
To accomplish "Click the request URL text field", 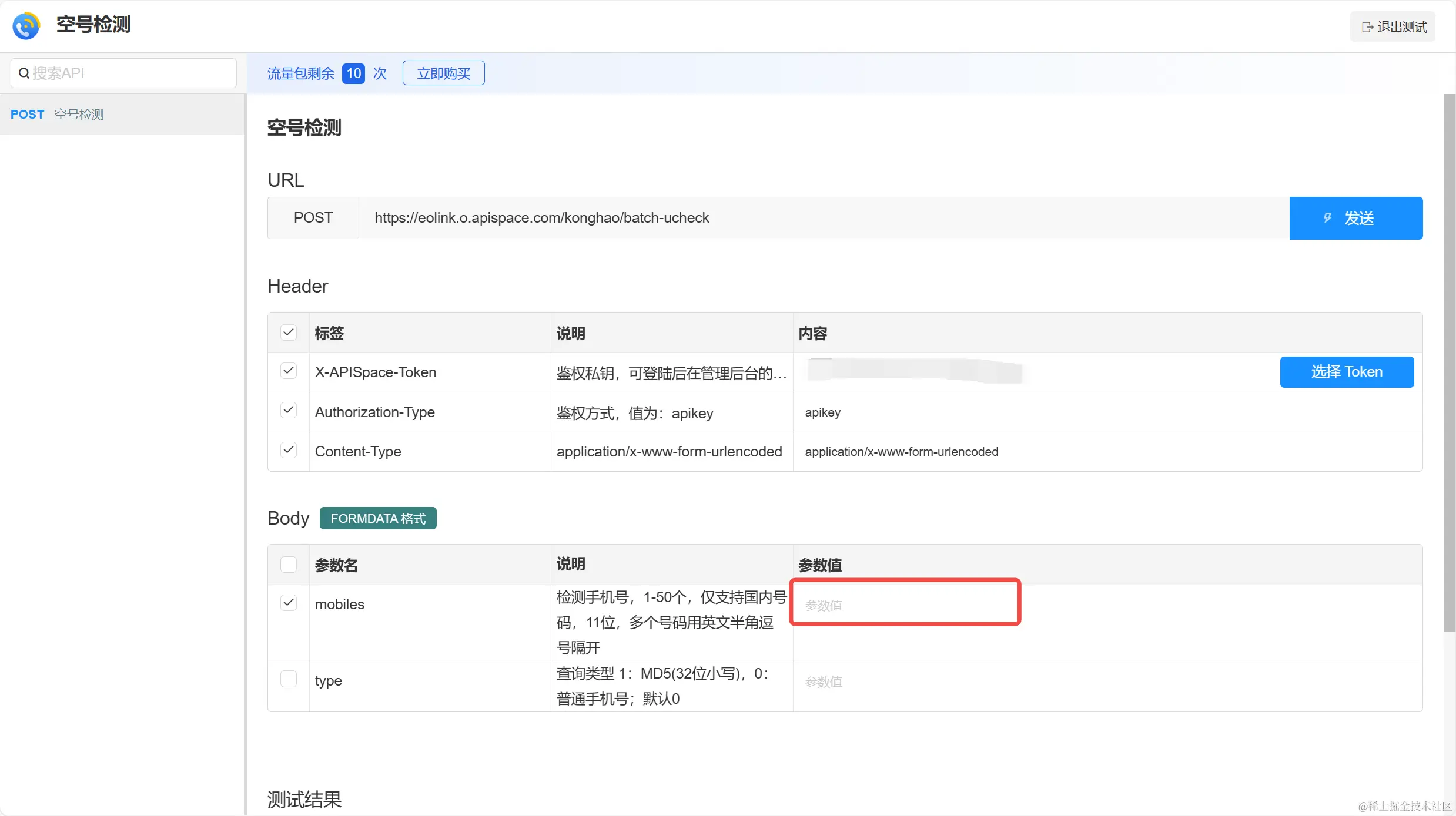I will pyautogui.click(x=823, y=218).
